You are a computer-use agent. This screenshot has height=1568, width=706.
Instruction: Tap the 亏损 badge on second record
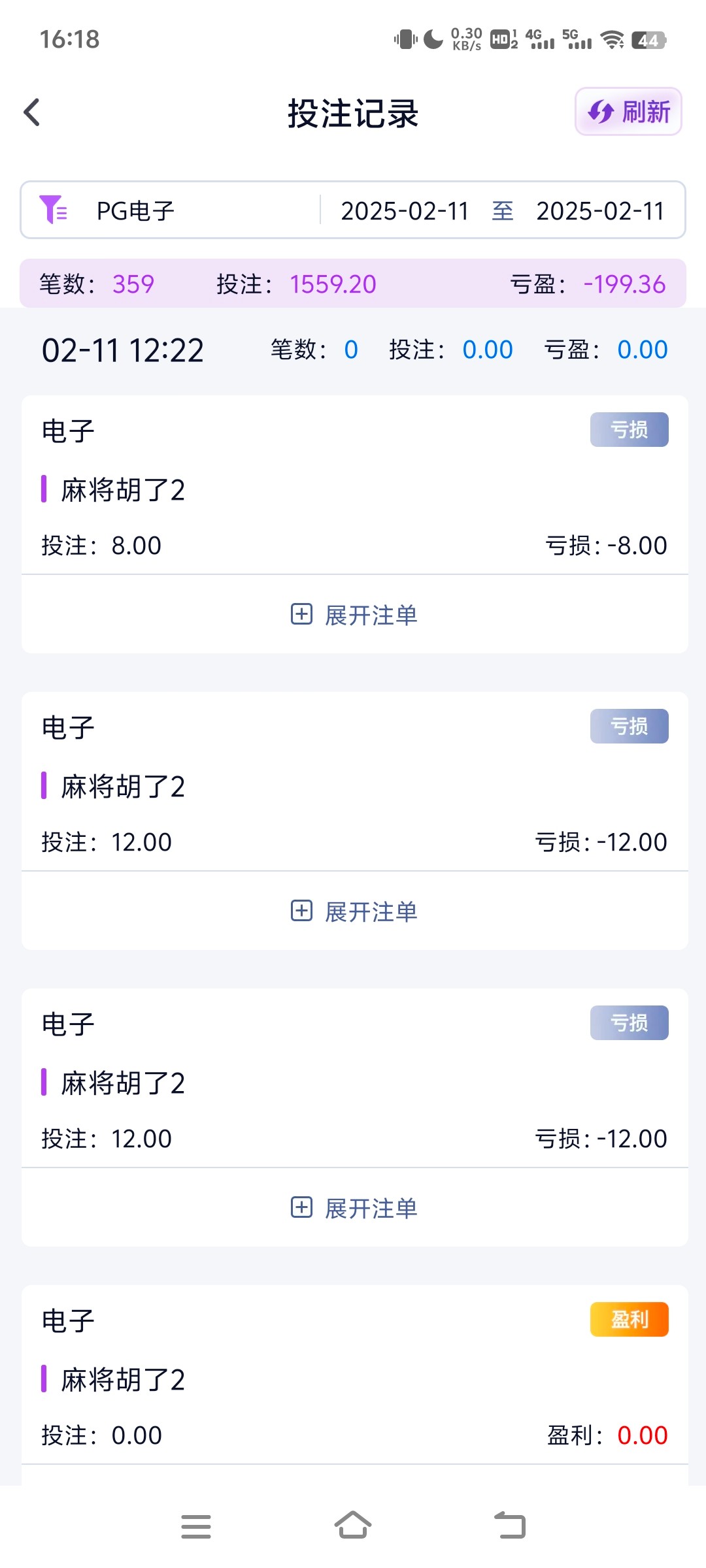coord(629,727)
